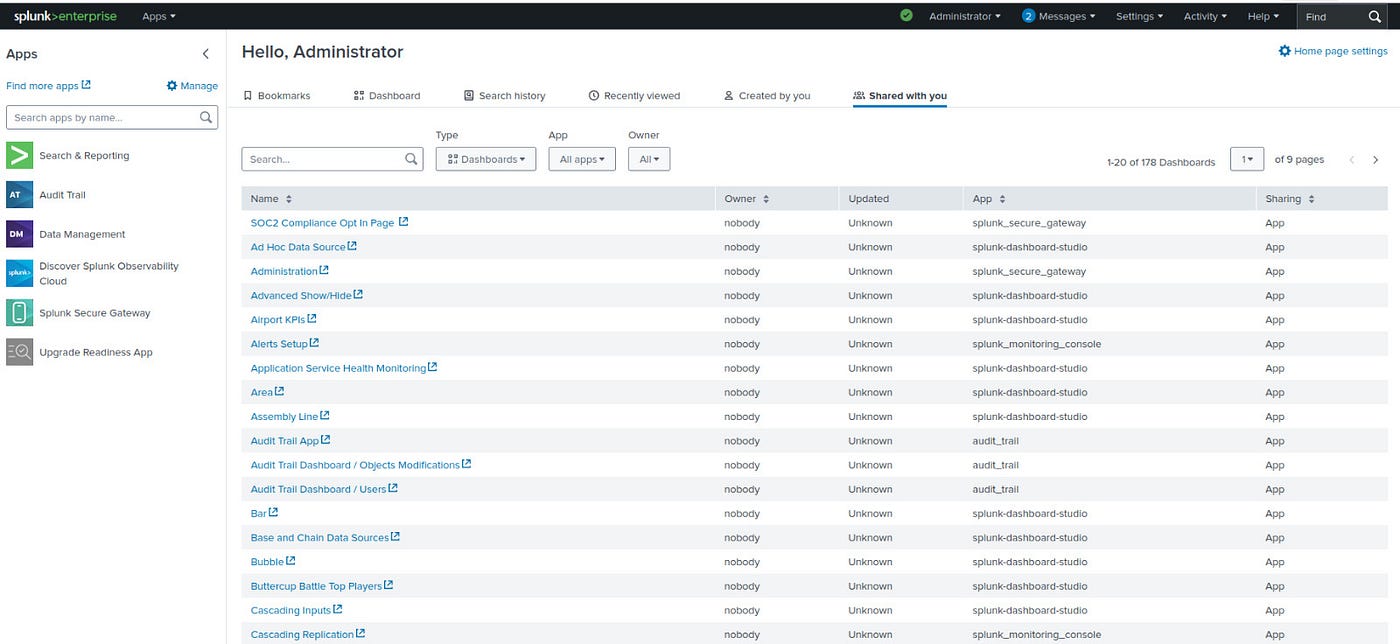
Task: Switch to the Recently viewed tab
Action: click(634, 96)
